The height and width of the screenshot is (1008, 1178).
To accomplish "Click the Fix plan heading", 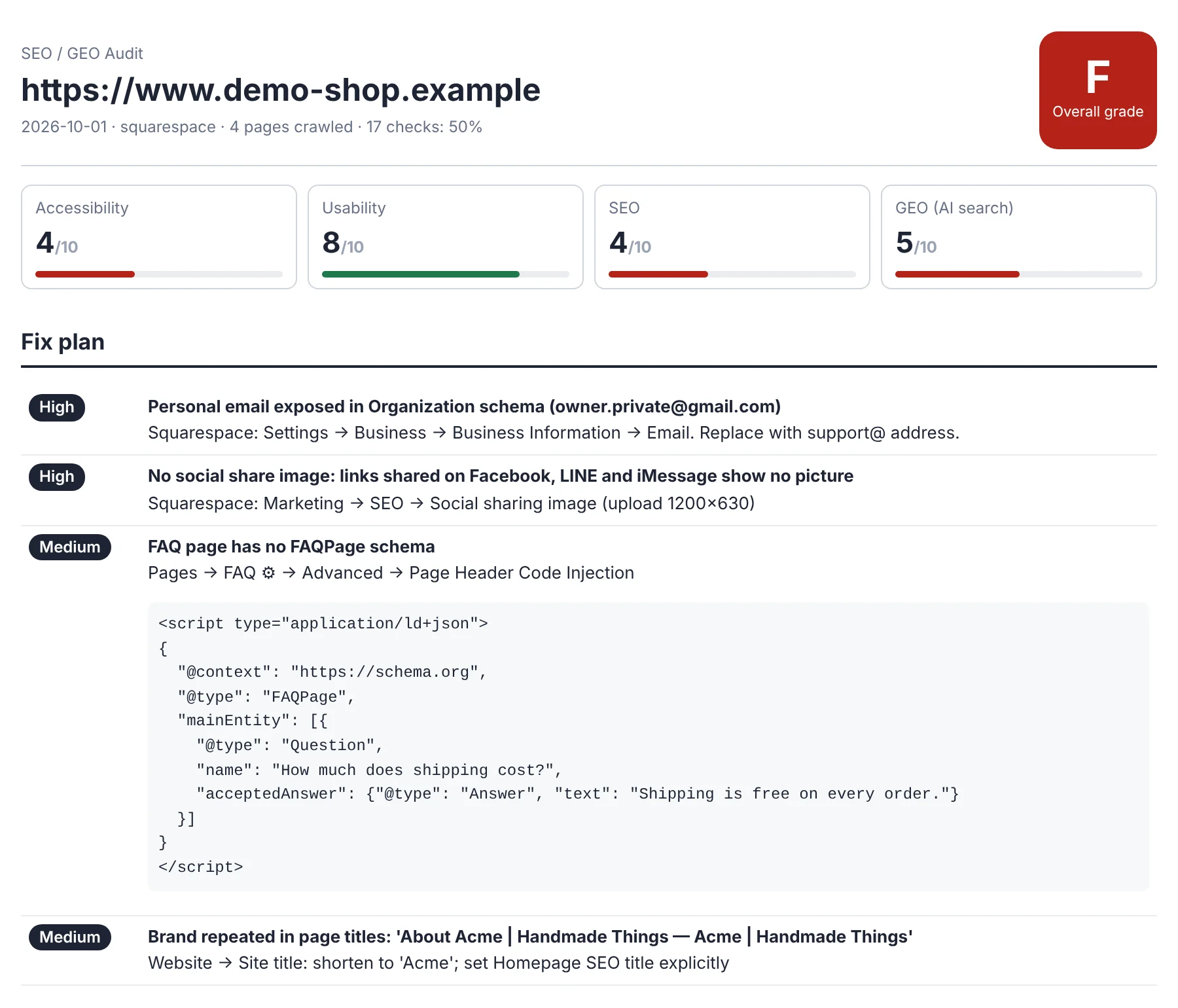I will click(x=63, y=342).
